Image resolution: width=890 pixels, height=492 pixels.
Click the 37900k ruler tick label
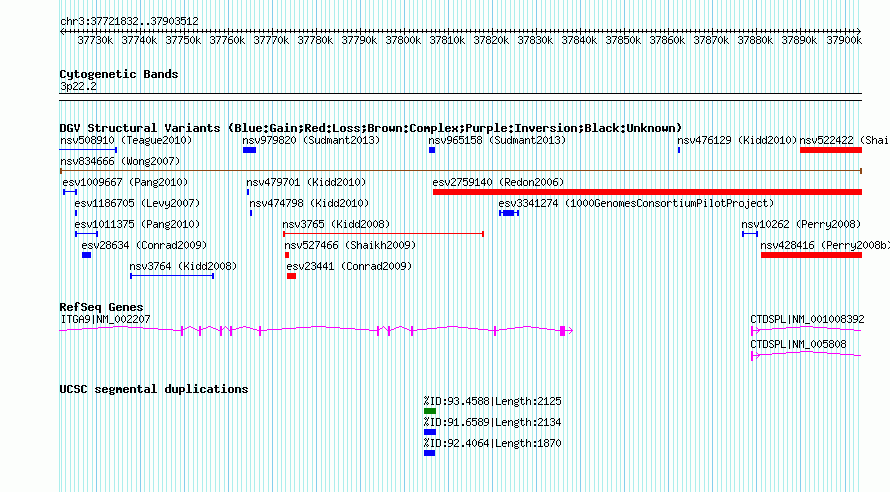click(x=844, y=40)
